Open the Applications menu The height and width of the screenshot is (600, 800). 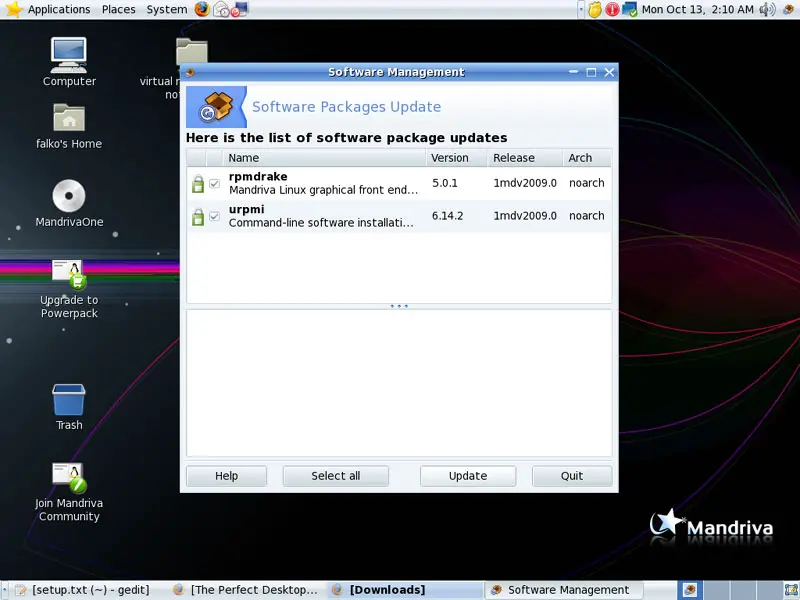coord(59,9)
